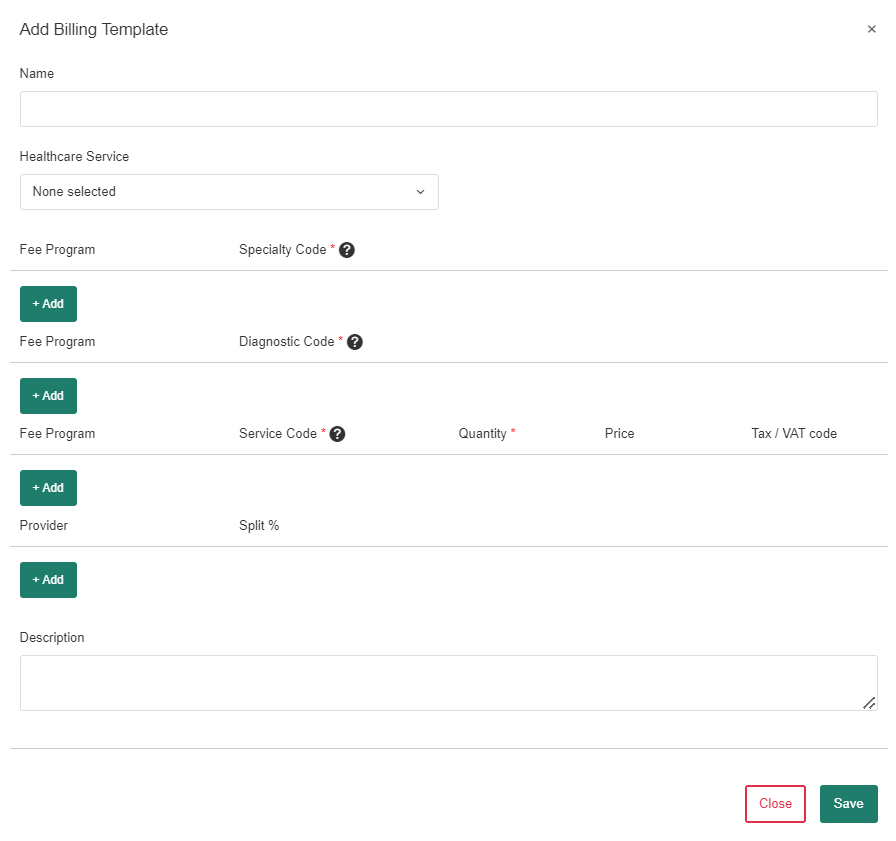Click the Price column header
This screenshot has height=841, width=896.
[619, 434]
